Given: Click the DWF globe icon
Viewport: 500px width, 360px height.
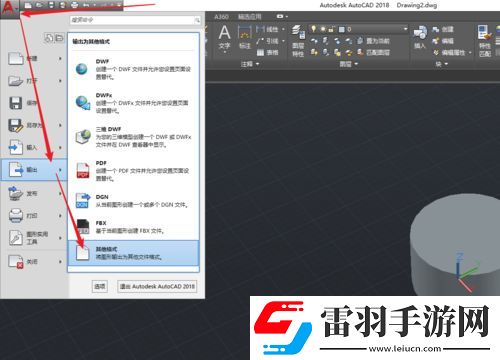Looking at the screenshot, I should [82, 69].
